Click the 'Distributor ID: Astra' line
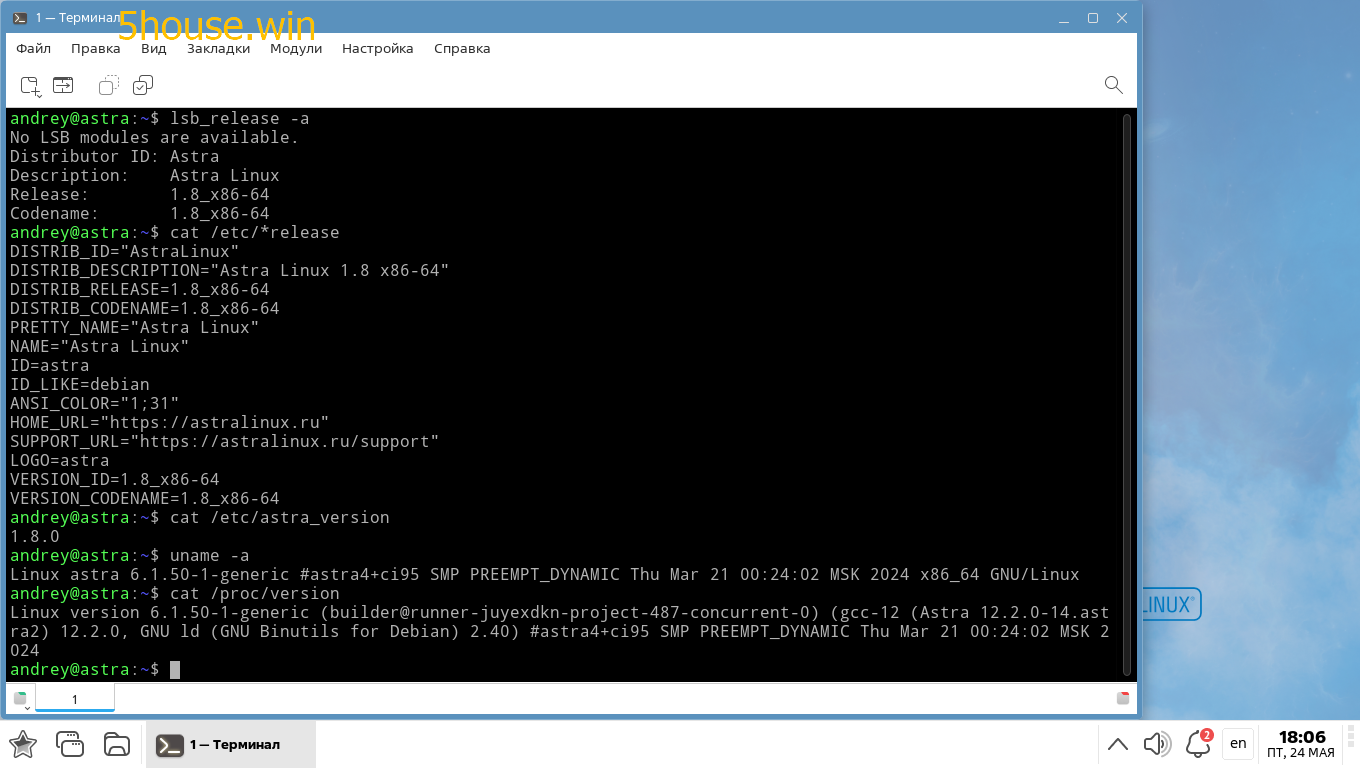 coord(115,156)
